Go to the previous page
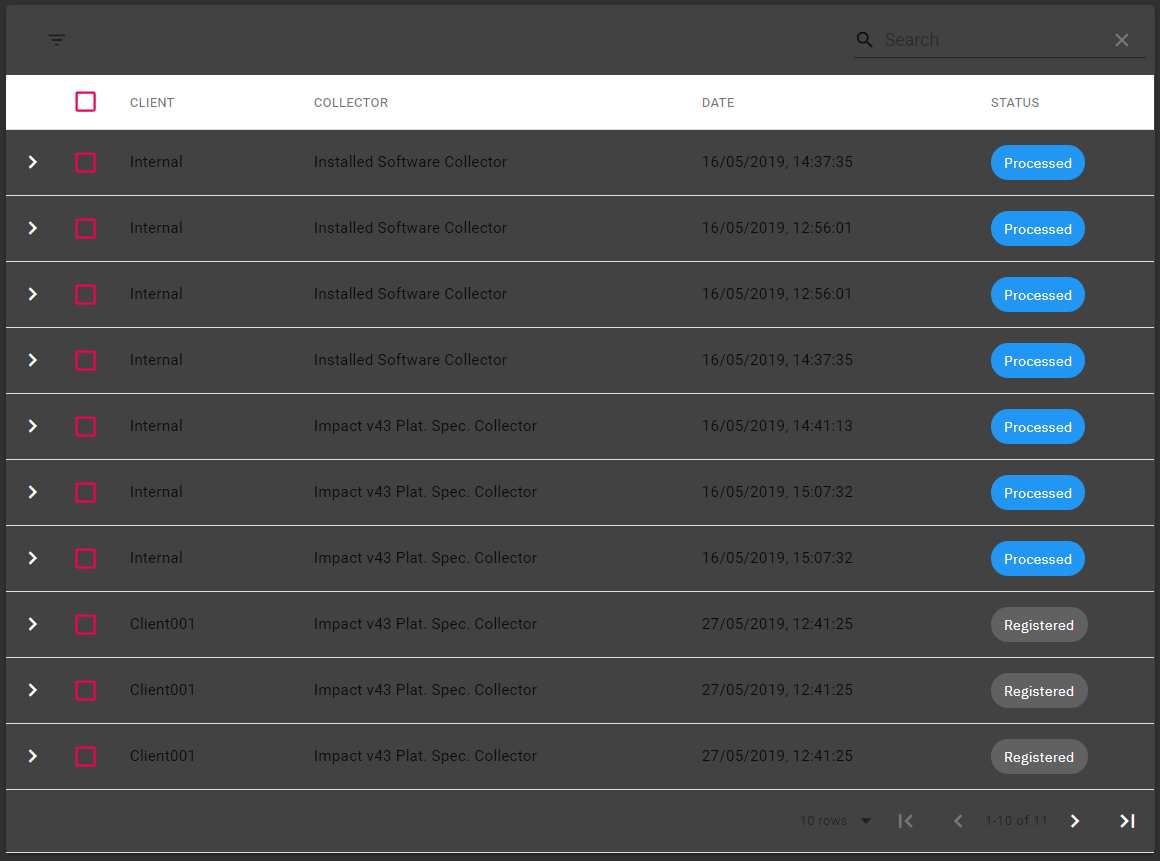Viewport: 1160px width, 861px height. (957, 821)
